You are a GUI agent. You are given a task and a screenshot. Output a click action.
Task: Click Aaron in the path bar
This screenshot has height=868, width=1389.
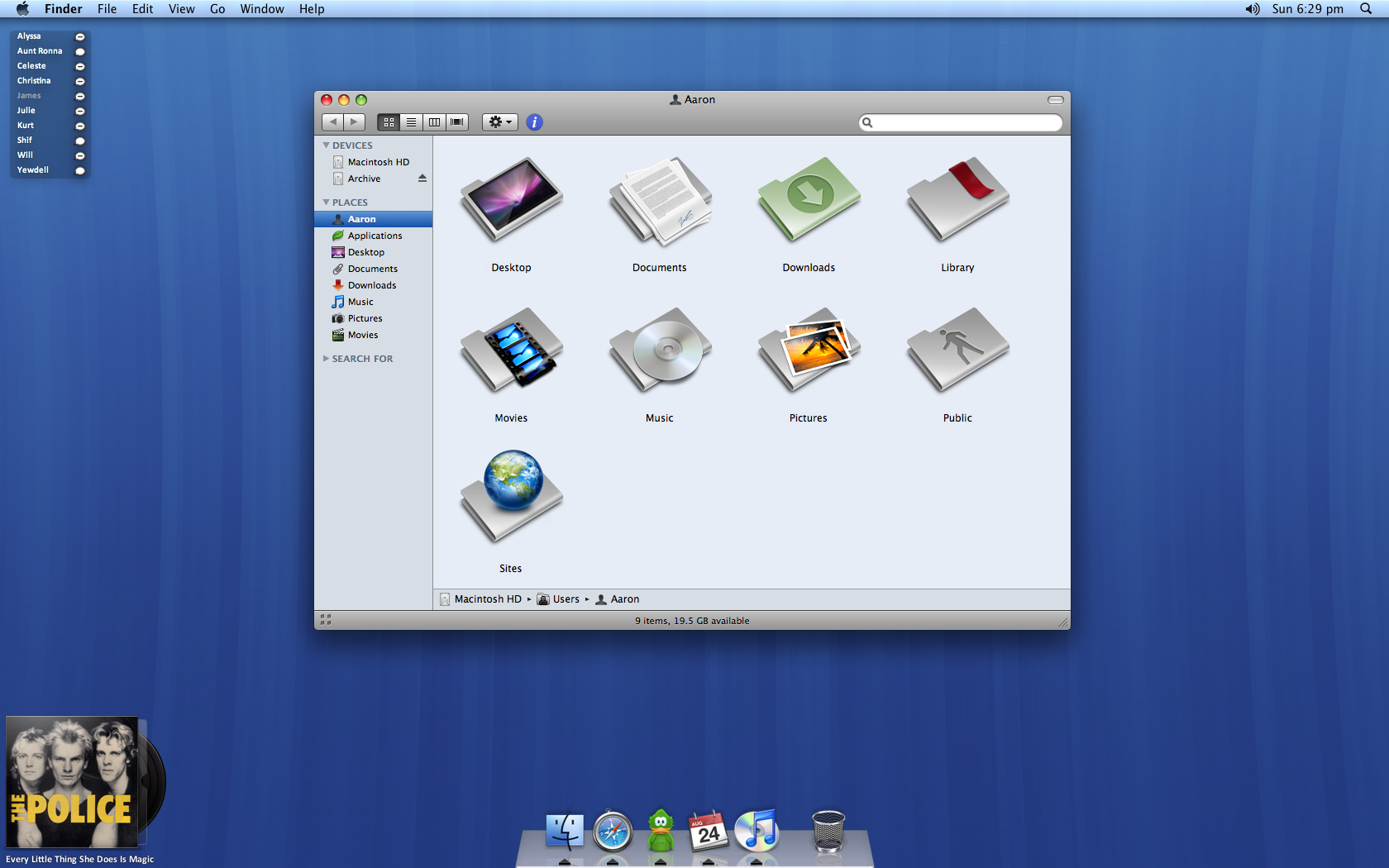(618, 599)
